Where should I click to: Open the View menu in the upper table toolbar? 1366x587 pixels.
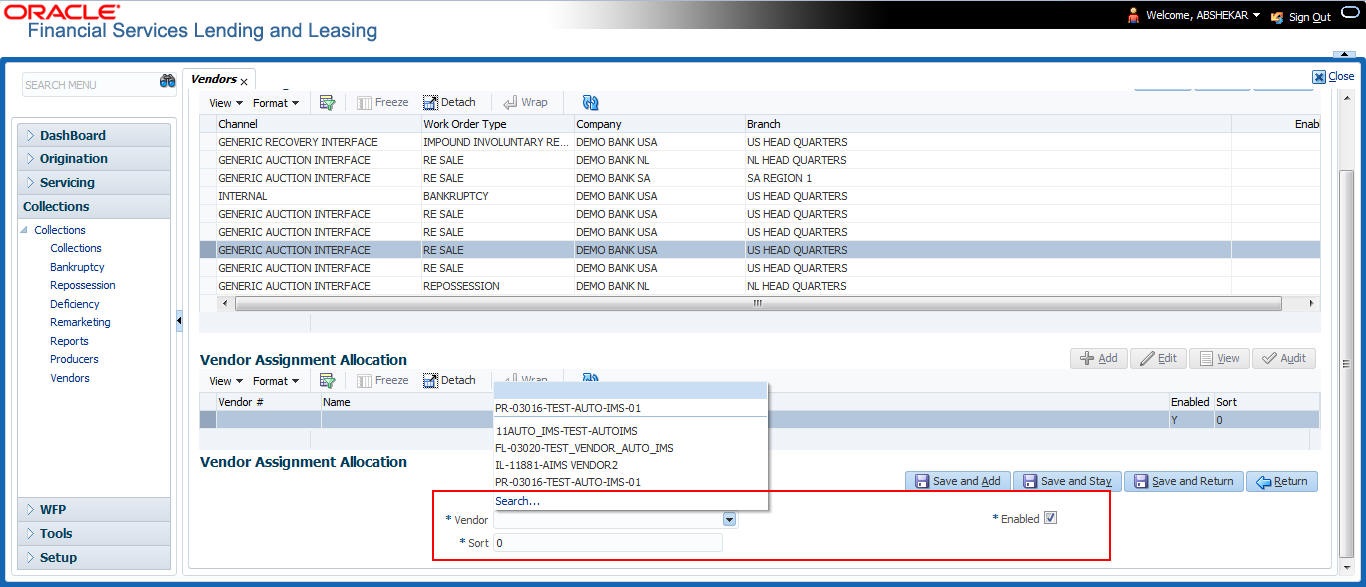pyautogui.click(x=225, y=103)
